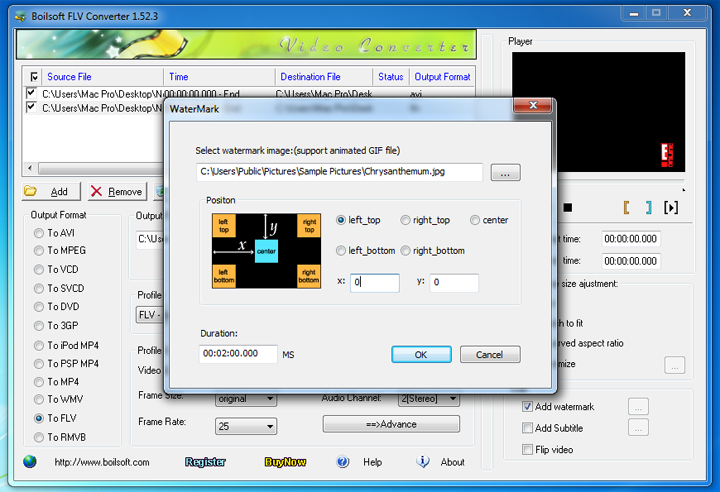The width and height of the screenshot is (720, 492).
Task: Confirm watermark with OK button
Action: pyautogui.click(x=421, y=355)
